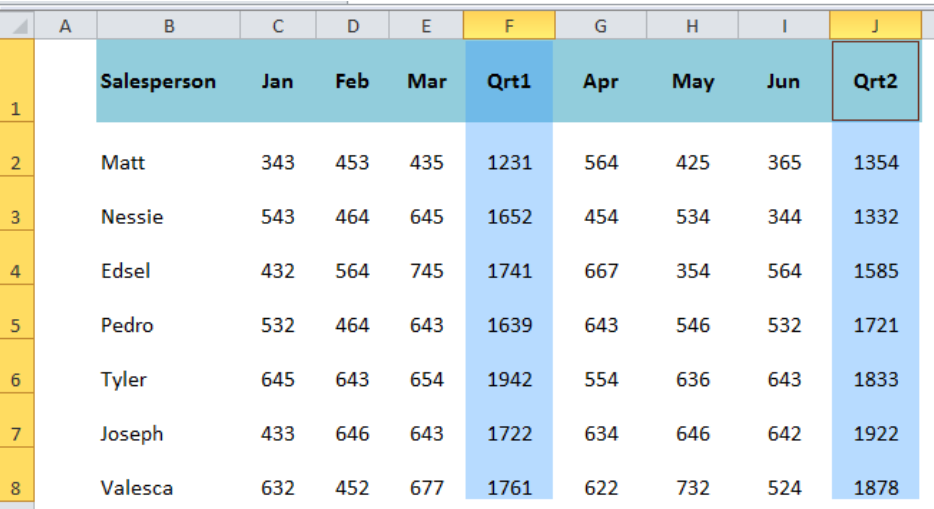Image resolution: width=934 pixels, height=509 pixels.
Task: Select column I header
Action: point(784,26)
